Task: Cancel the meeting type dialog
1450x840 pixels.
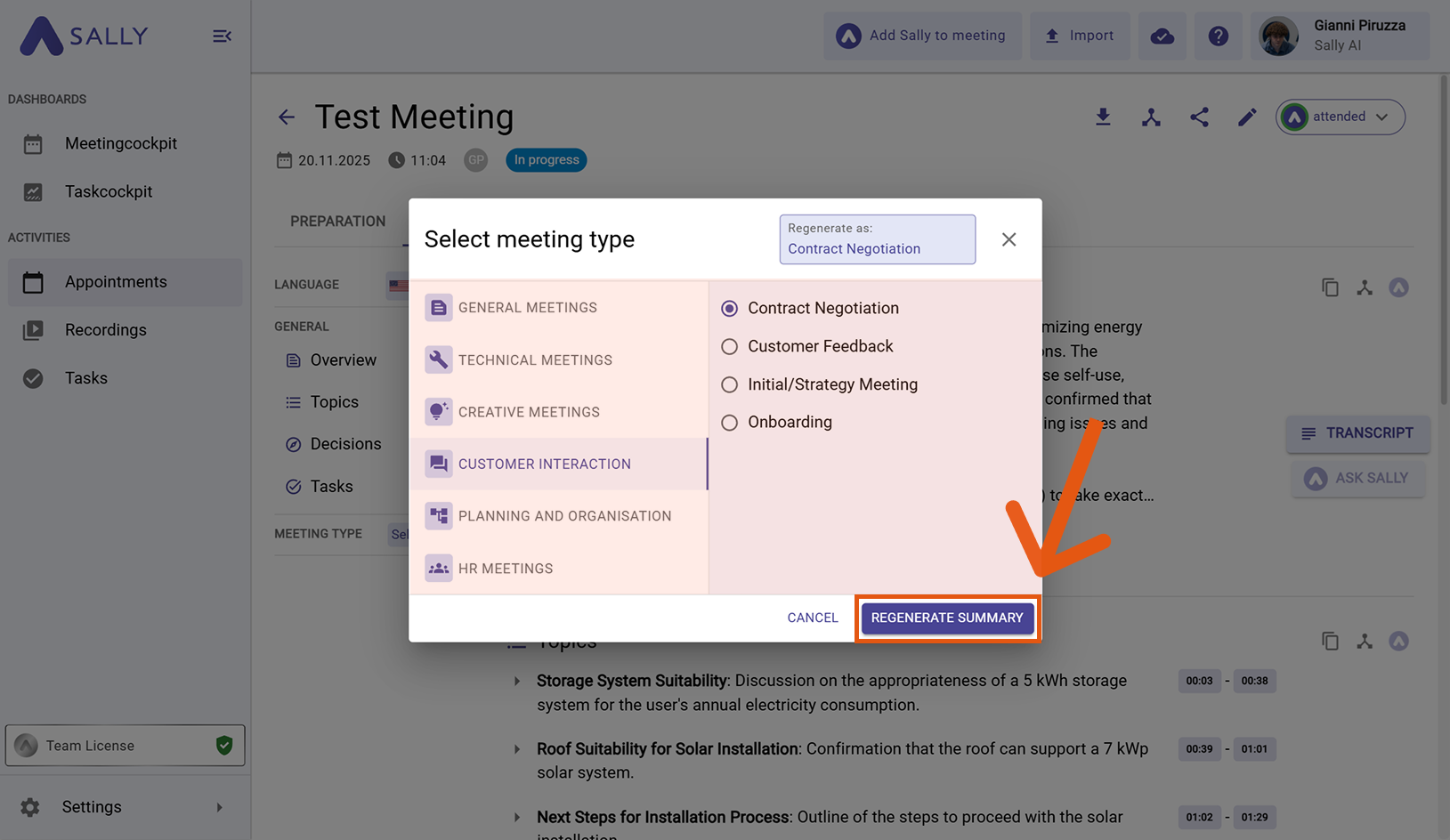Action: [x=812, y=618]
